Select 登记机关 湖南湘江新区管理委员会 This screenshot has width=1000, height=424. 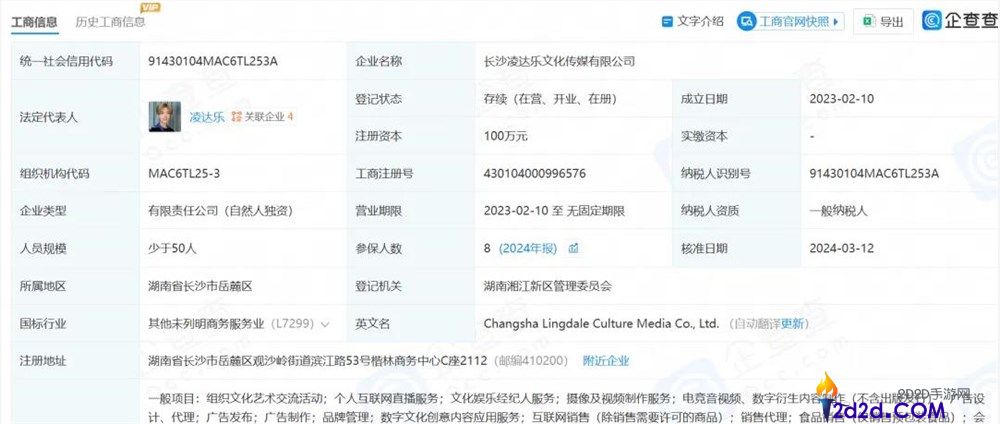point(548,286)
